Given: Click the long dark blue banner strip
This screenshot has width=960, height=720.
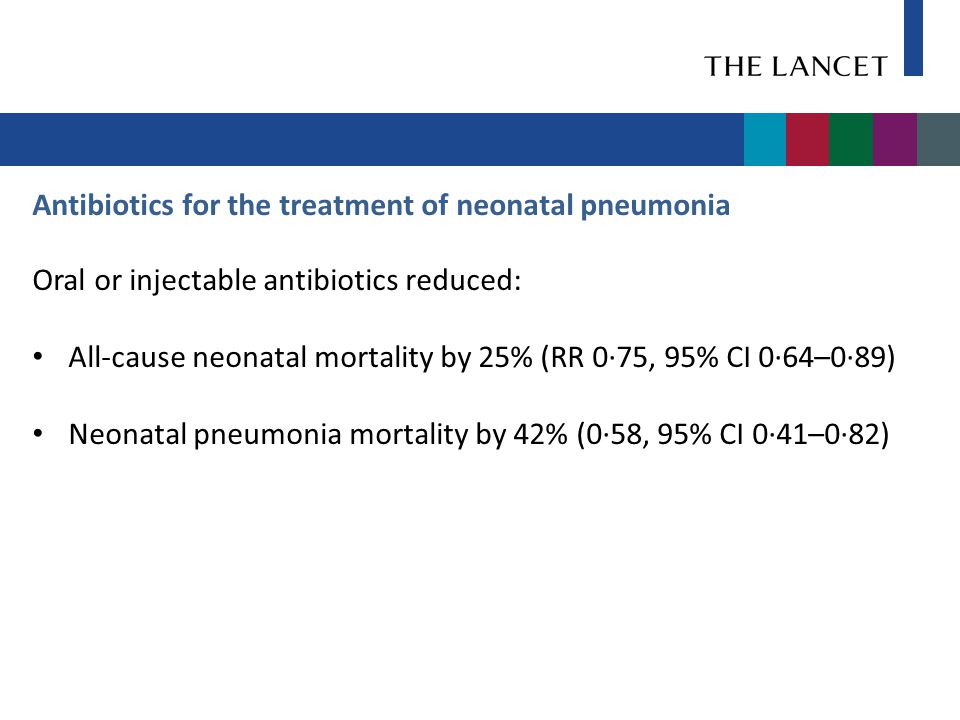Looking at the screenshot, I should click(372, 139).
